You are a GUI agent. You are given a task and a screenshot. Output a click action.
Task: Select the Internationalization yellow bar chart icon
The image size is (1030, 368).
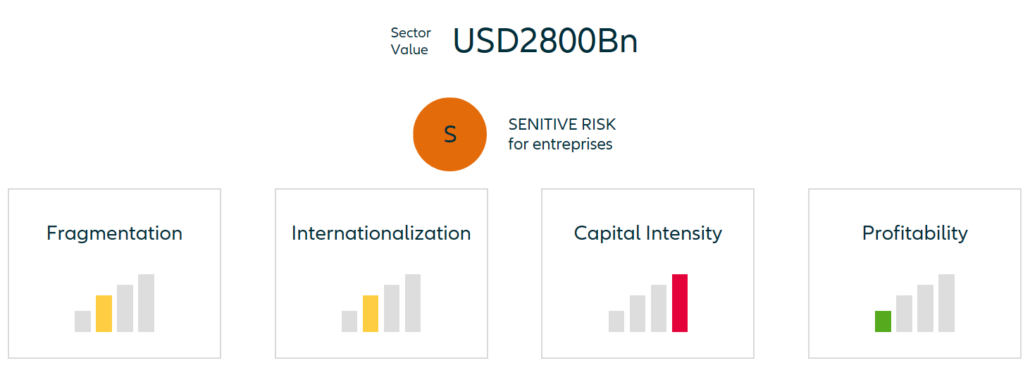(370, 313)
